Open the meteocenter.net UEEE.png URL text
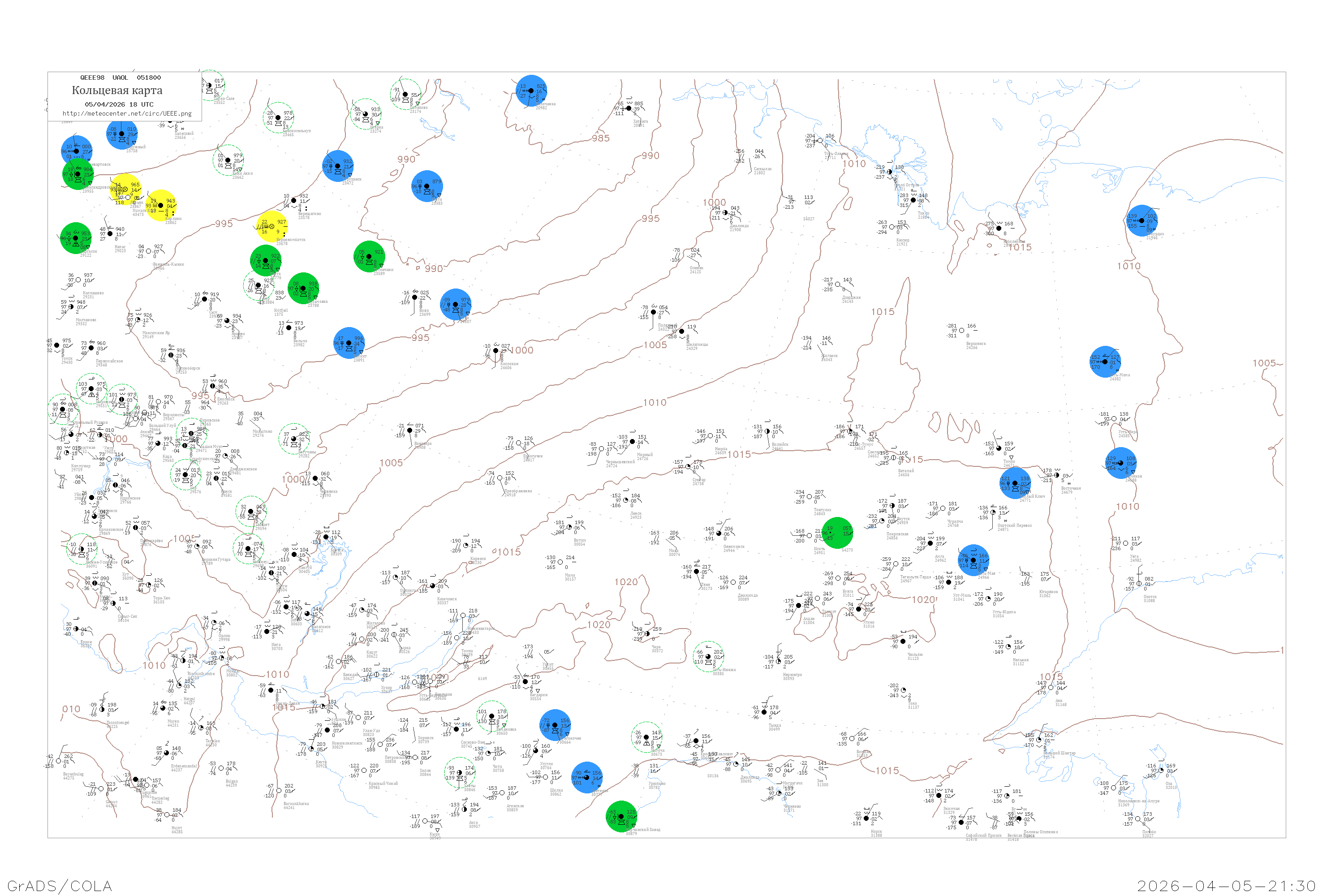This screenshot has height=896, width=1344. 127,113
